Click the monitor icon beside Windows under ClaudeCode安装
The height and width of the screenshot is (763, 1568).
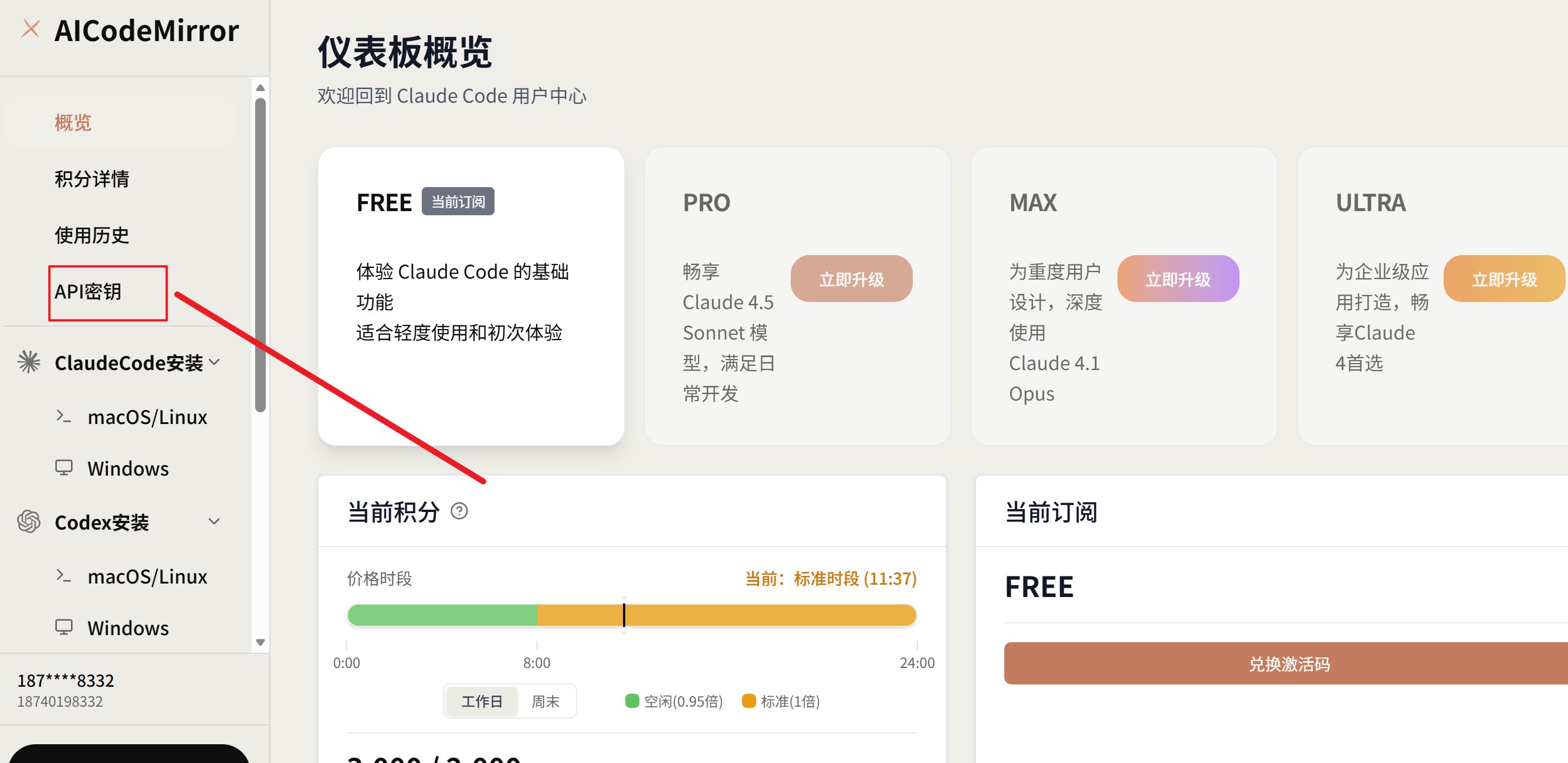coord(63,467)
